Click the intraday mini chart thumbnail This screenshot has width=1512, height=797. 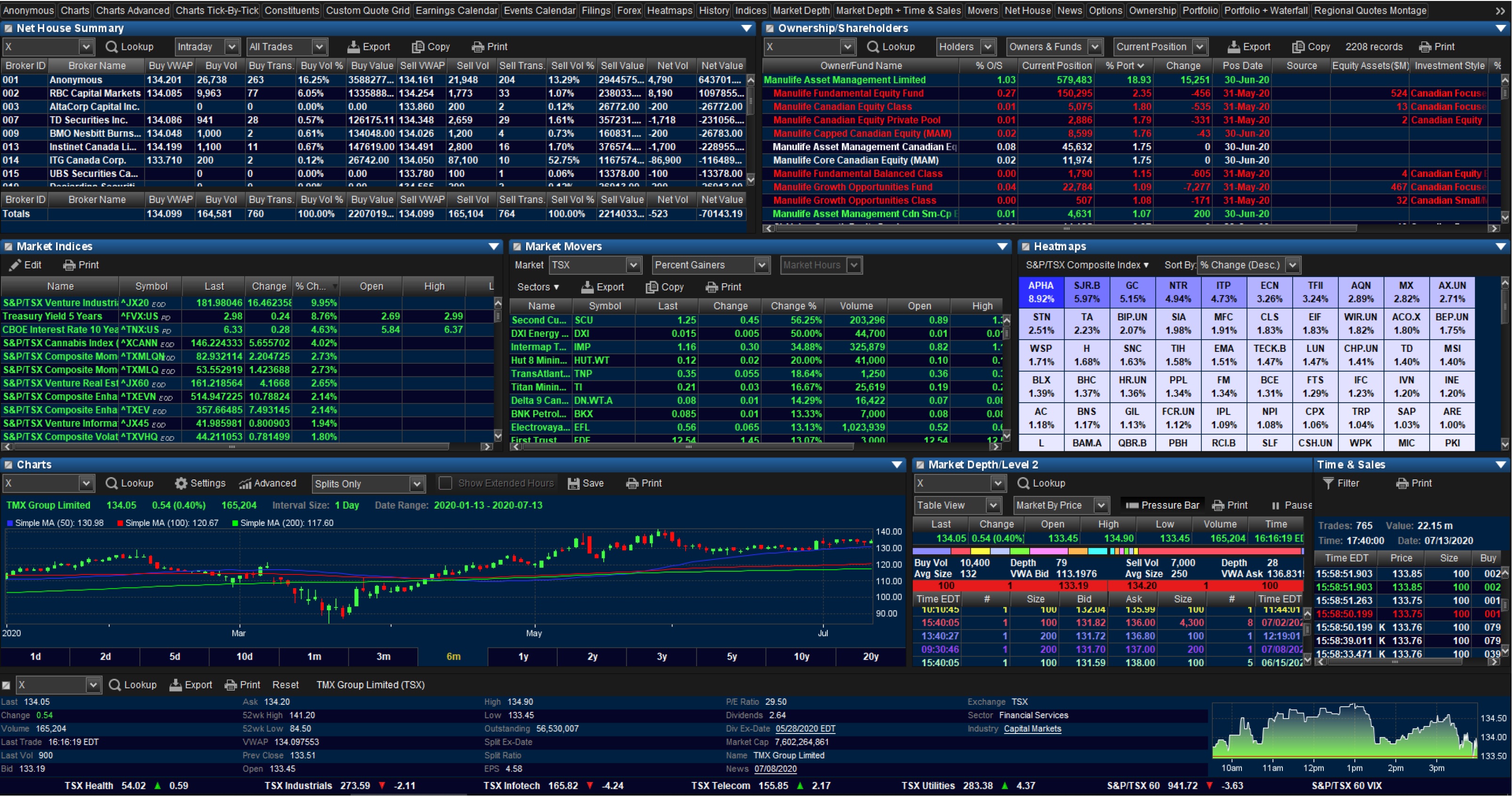[1344, 731]
